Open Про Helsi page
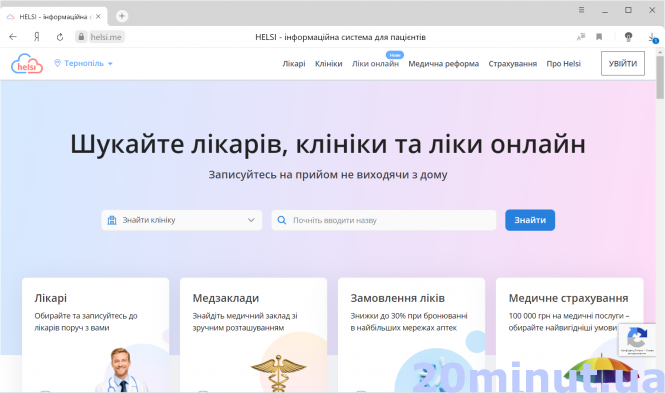 coord(563,64)
